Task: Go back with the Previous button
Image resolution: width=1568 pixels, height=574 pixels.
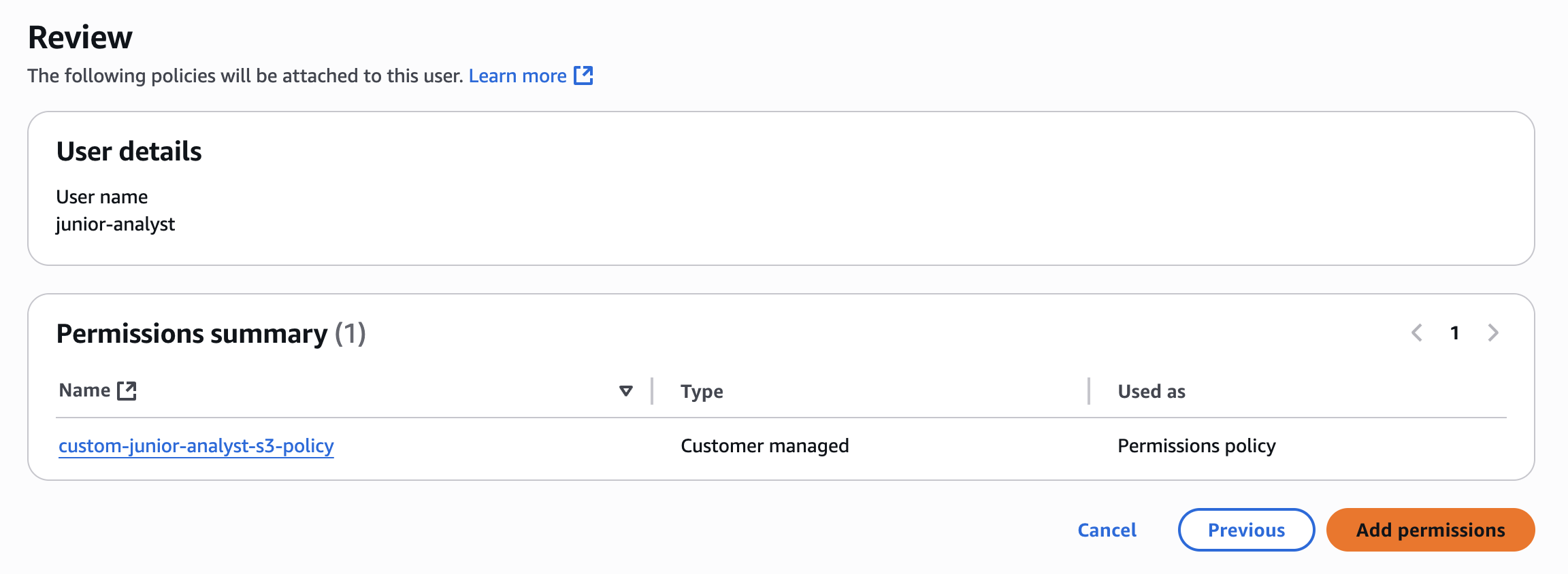Action: [1246, 530]
